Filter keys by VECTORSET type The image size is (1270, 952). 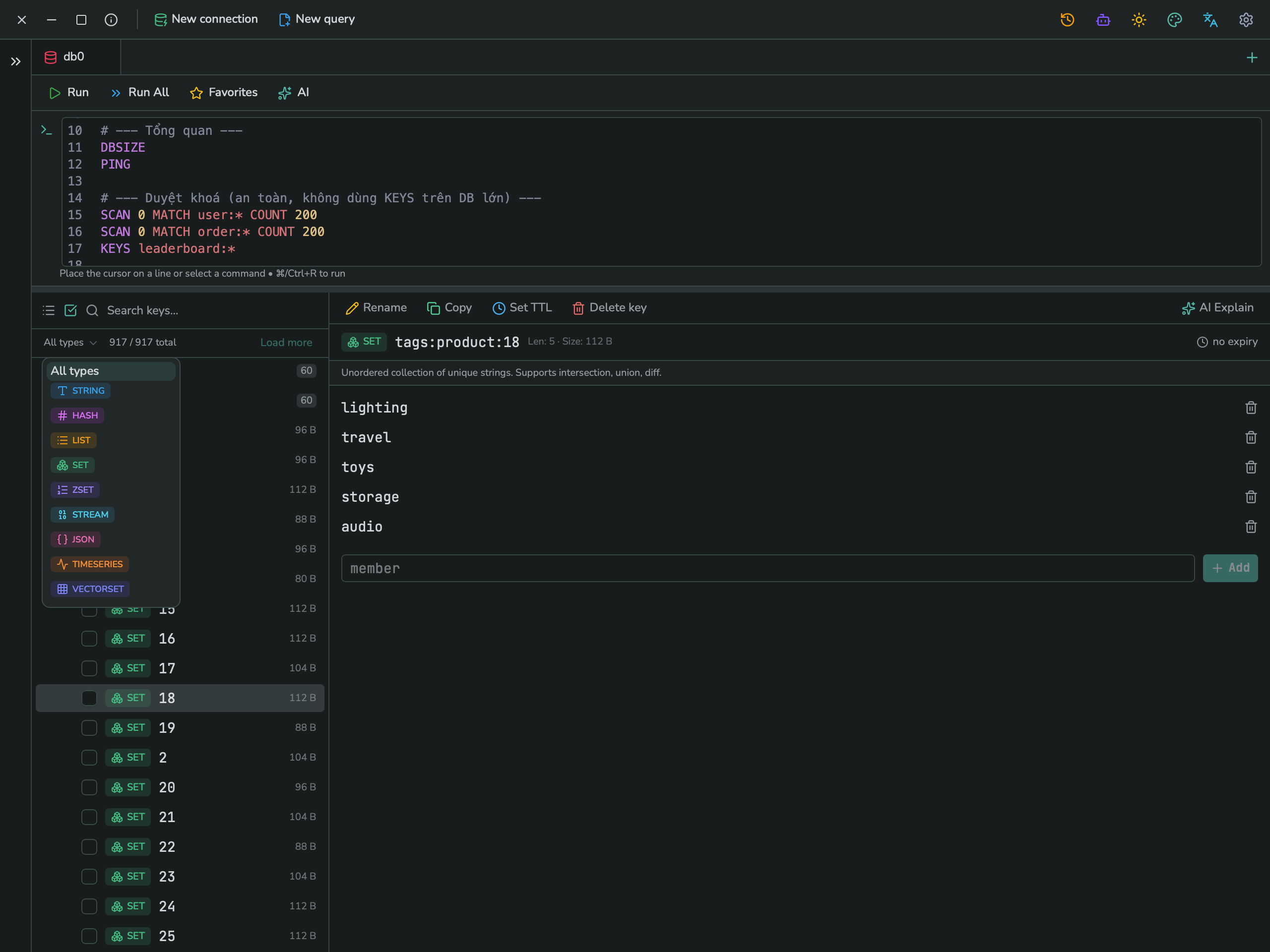[90, 589]
